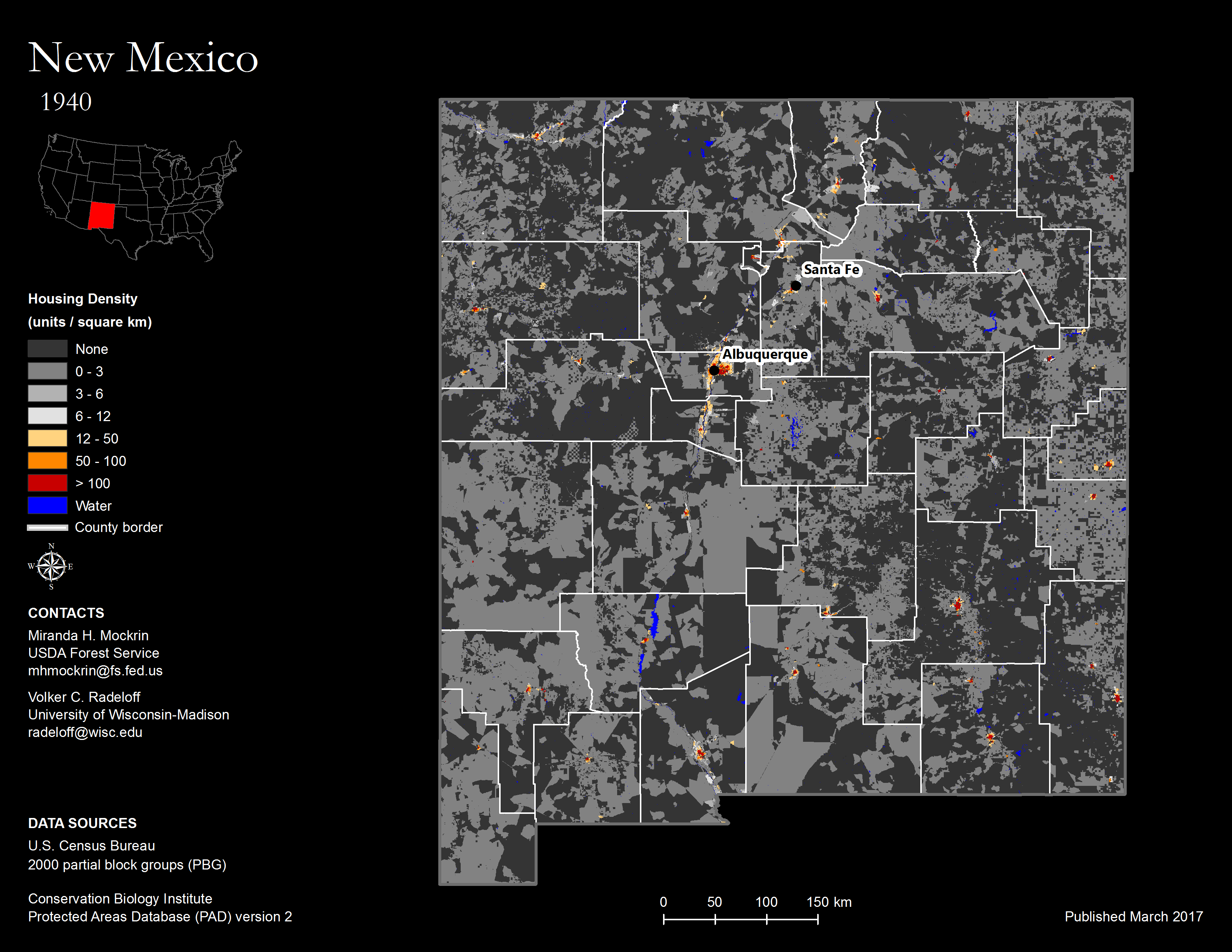The image size is (1232, 952).
Task: Click 'Protected Areas Database (PAD) version 2'
Action: click(x=160, y=917)
